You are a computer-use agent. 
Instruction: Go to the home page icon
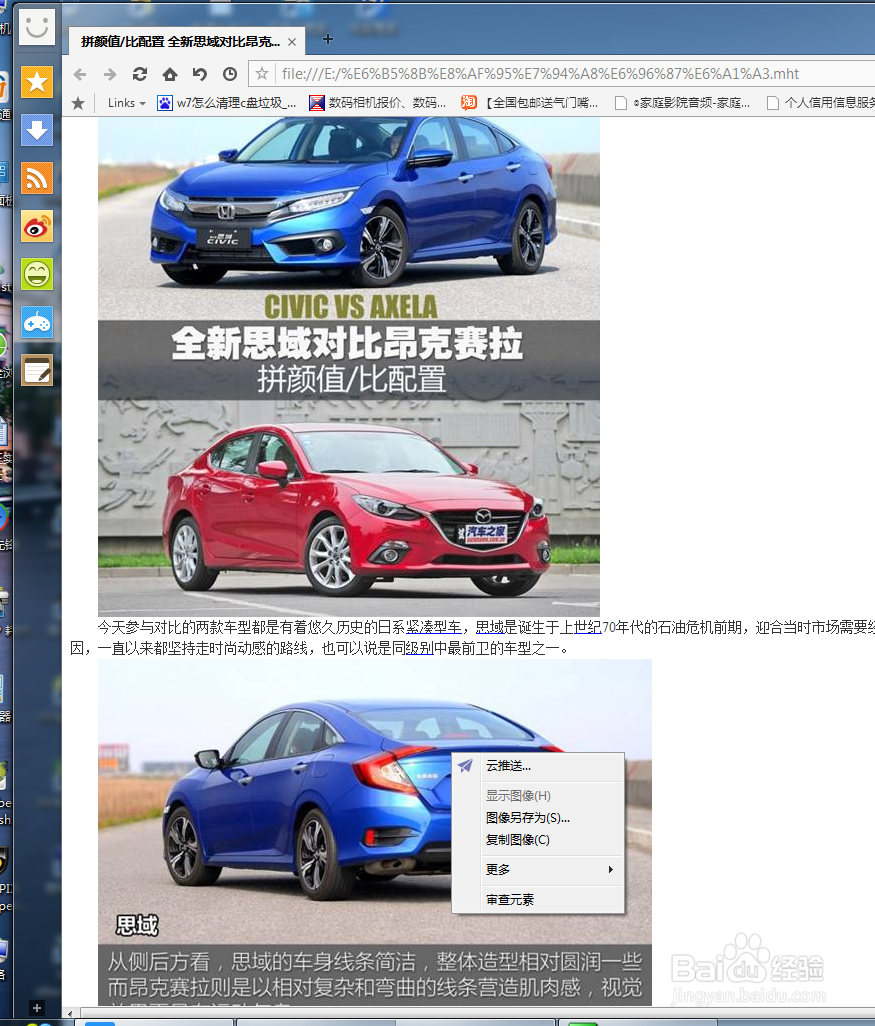pyautogui.click(x=170, y=74)
